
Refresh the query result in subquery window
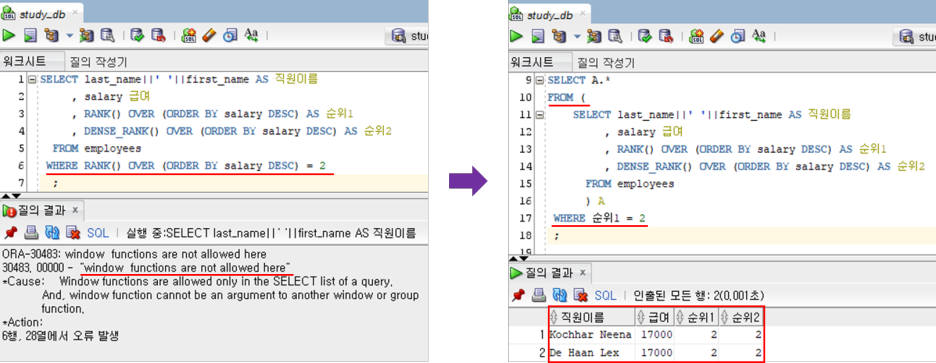[x=560, y=295]
